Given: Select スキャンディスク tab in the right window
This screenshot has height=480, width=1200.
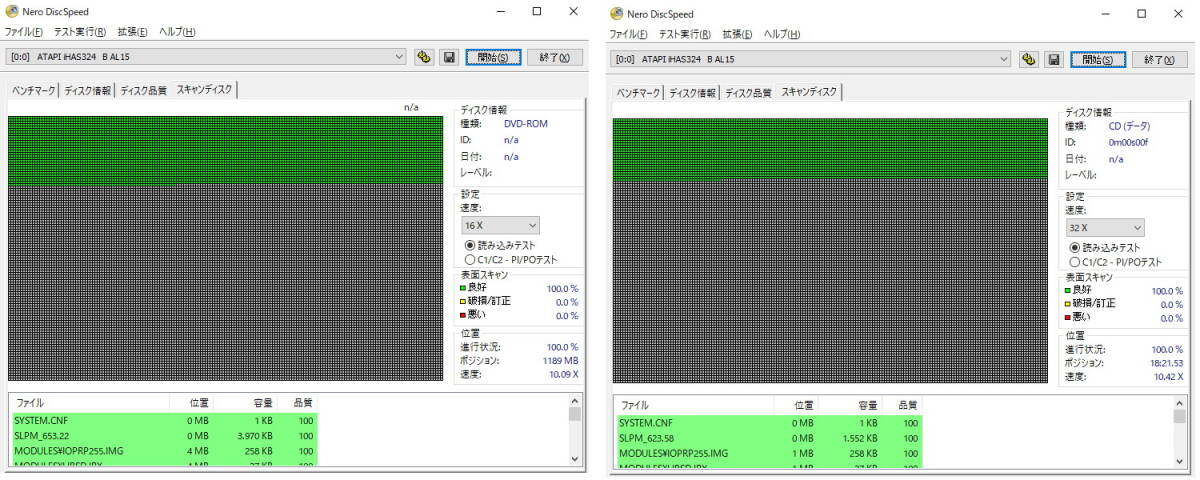Looking at the screenshot, I should (x=809, y=92).
